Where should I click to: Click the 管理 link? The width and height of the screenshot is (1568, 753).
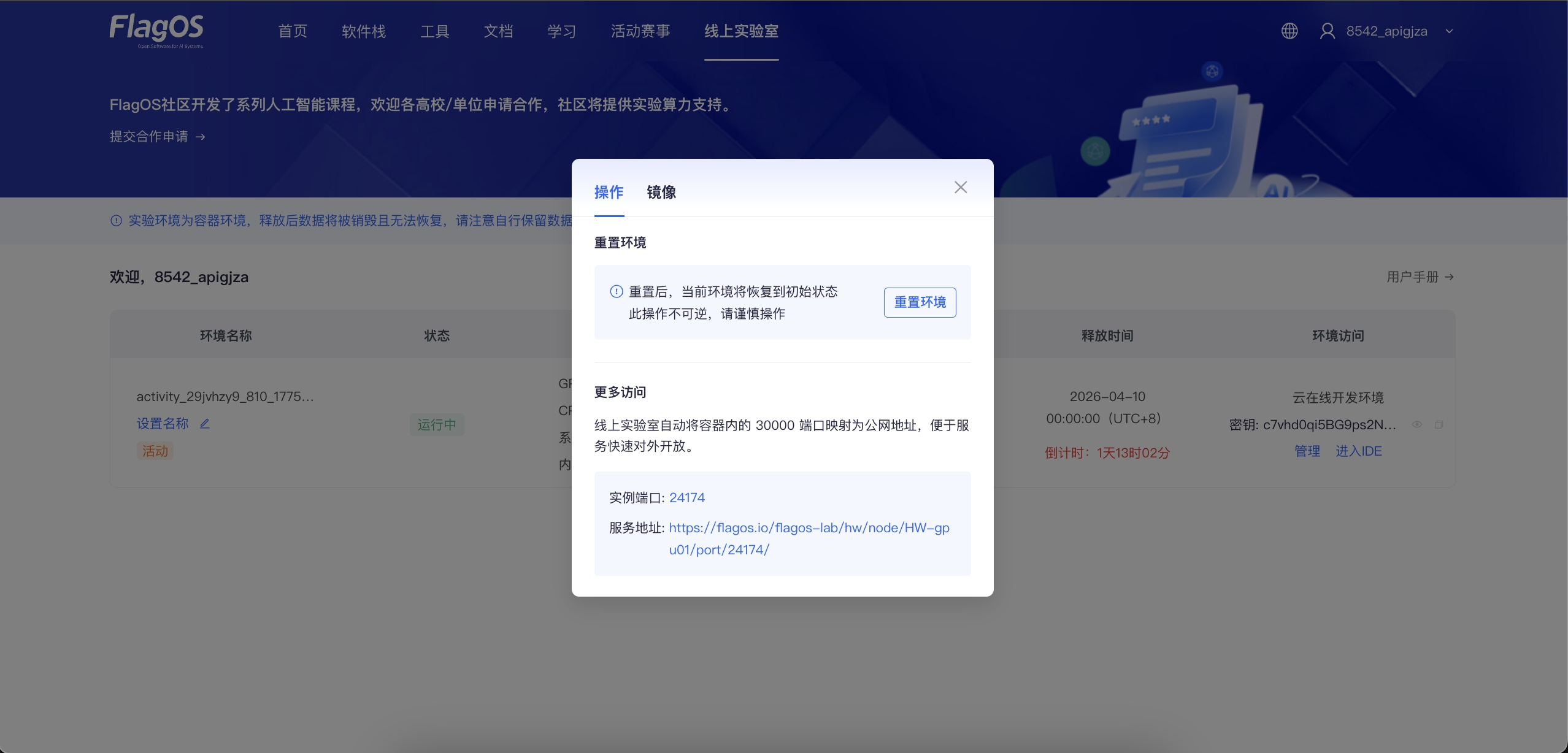click(1307, 451)
